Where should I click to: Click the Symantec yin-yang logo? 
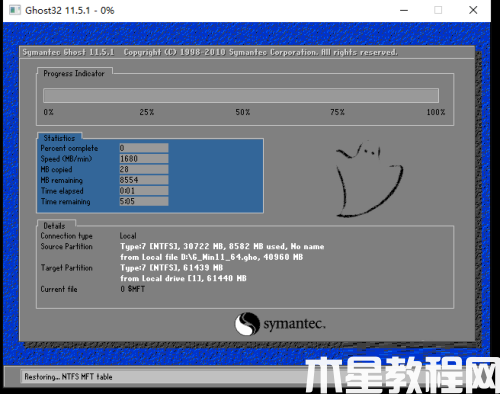pos(247,324)
